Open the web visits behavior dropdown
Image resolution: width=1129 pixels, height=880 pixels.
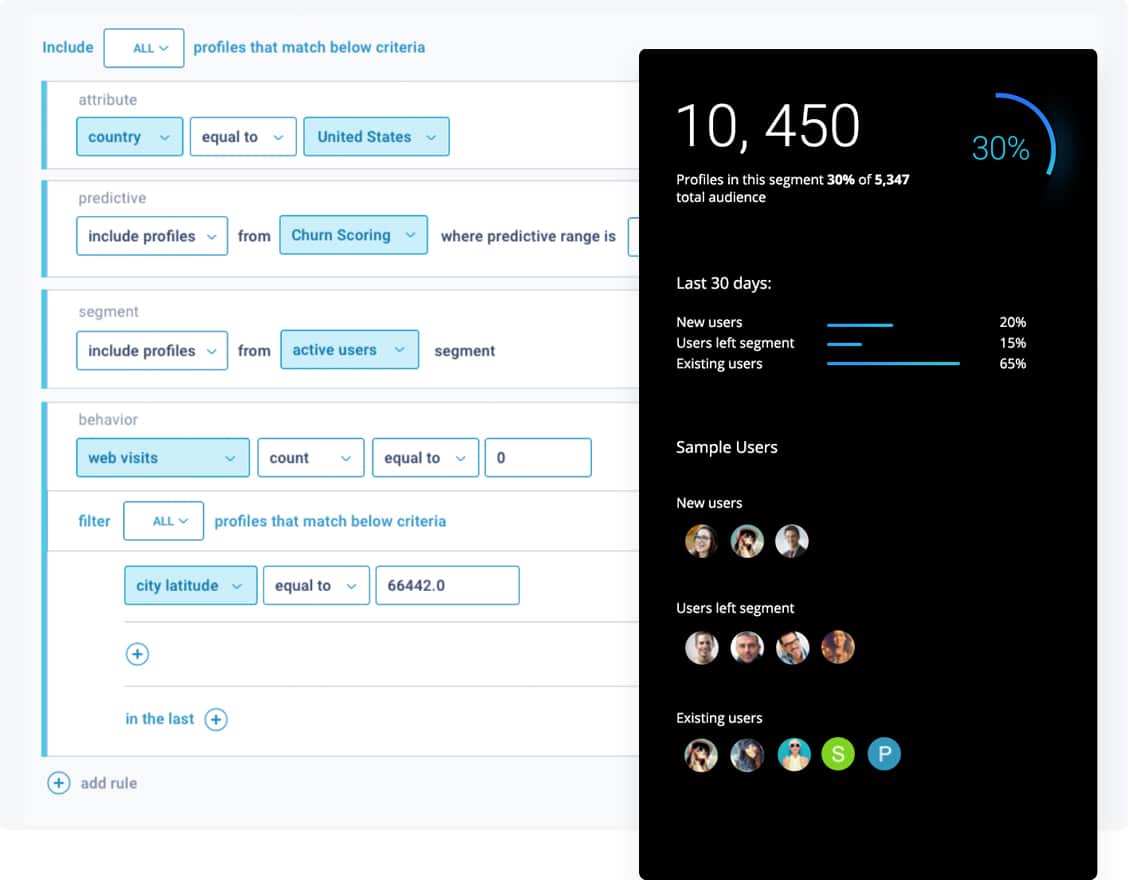(163, 458)
